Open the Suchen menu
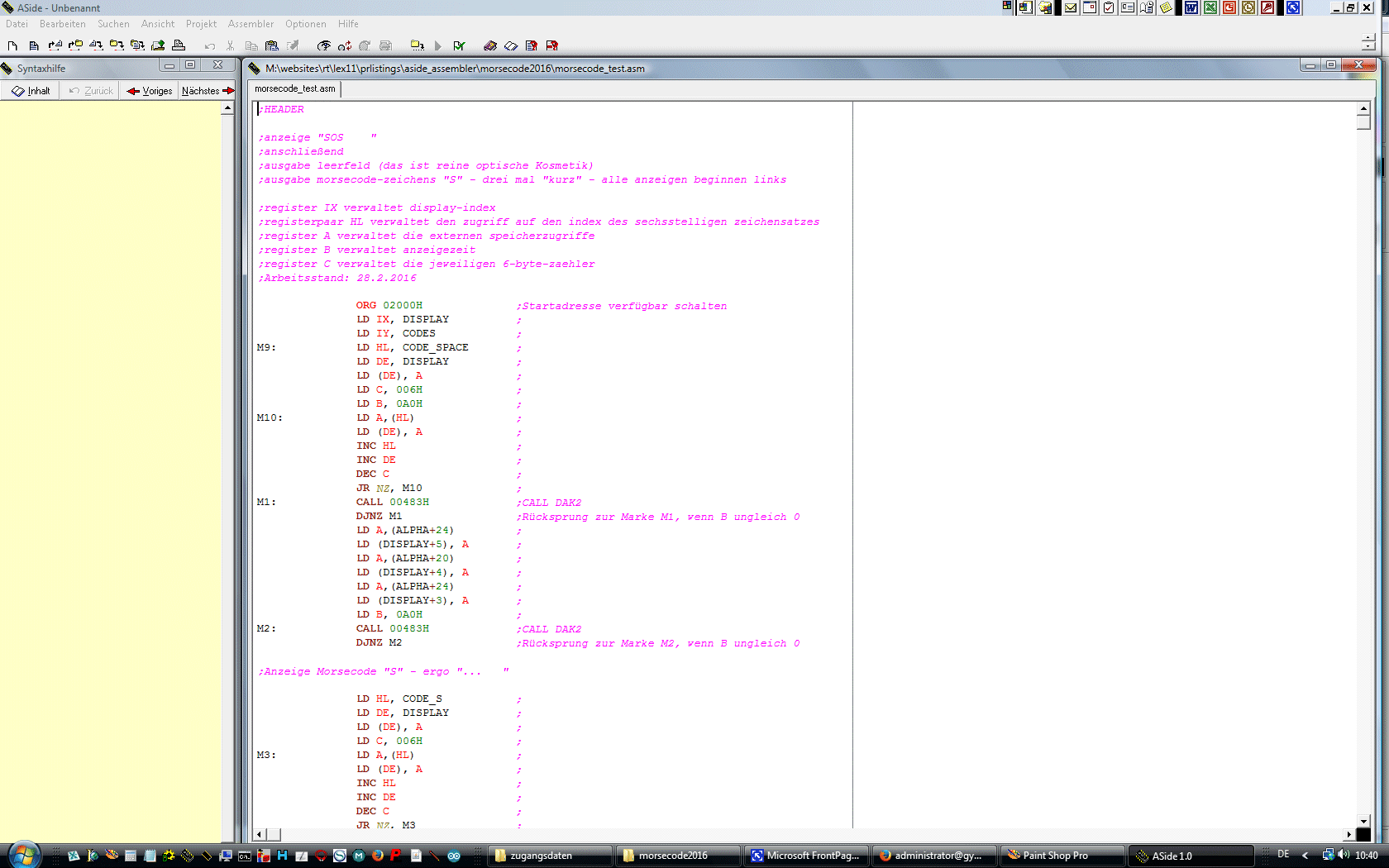The height and width of the screenshot is (868, 1389). pyautogui.click(x=113, y=24)
